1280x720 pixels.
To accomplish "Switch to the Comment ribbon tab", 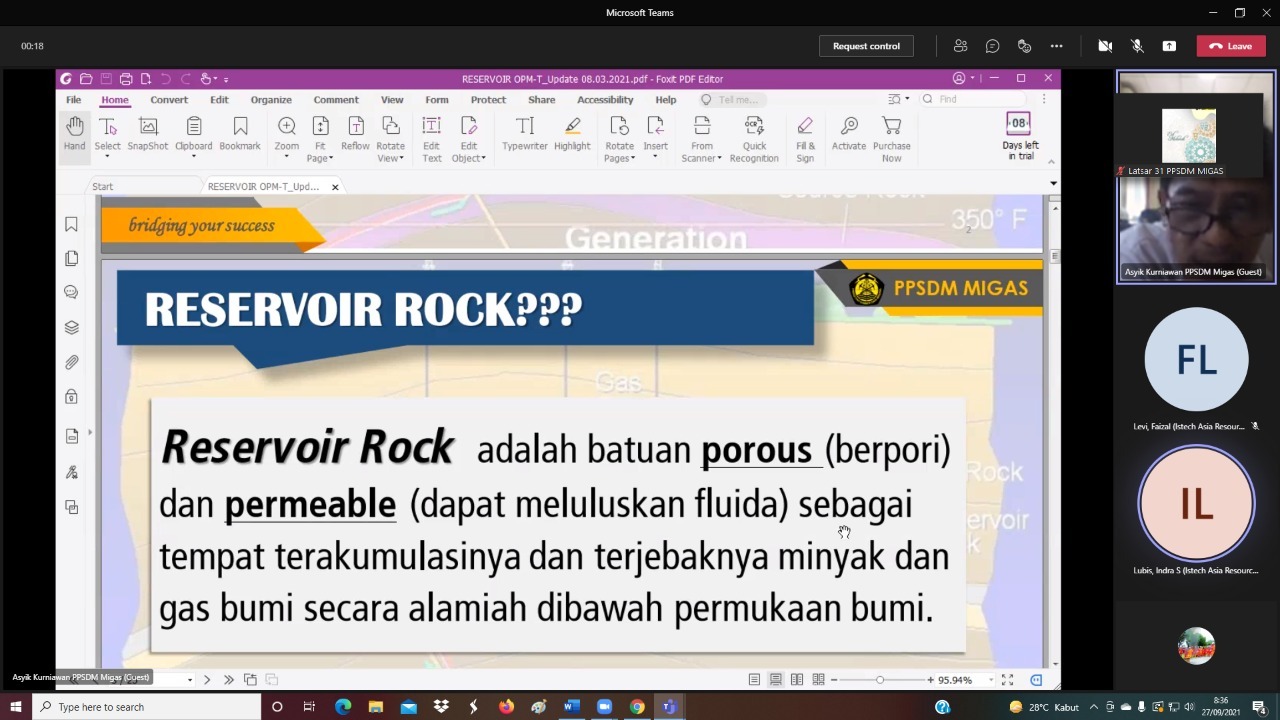I will point(336,100).
